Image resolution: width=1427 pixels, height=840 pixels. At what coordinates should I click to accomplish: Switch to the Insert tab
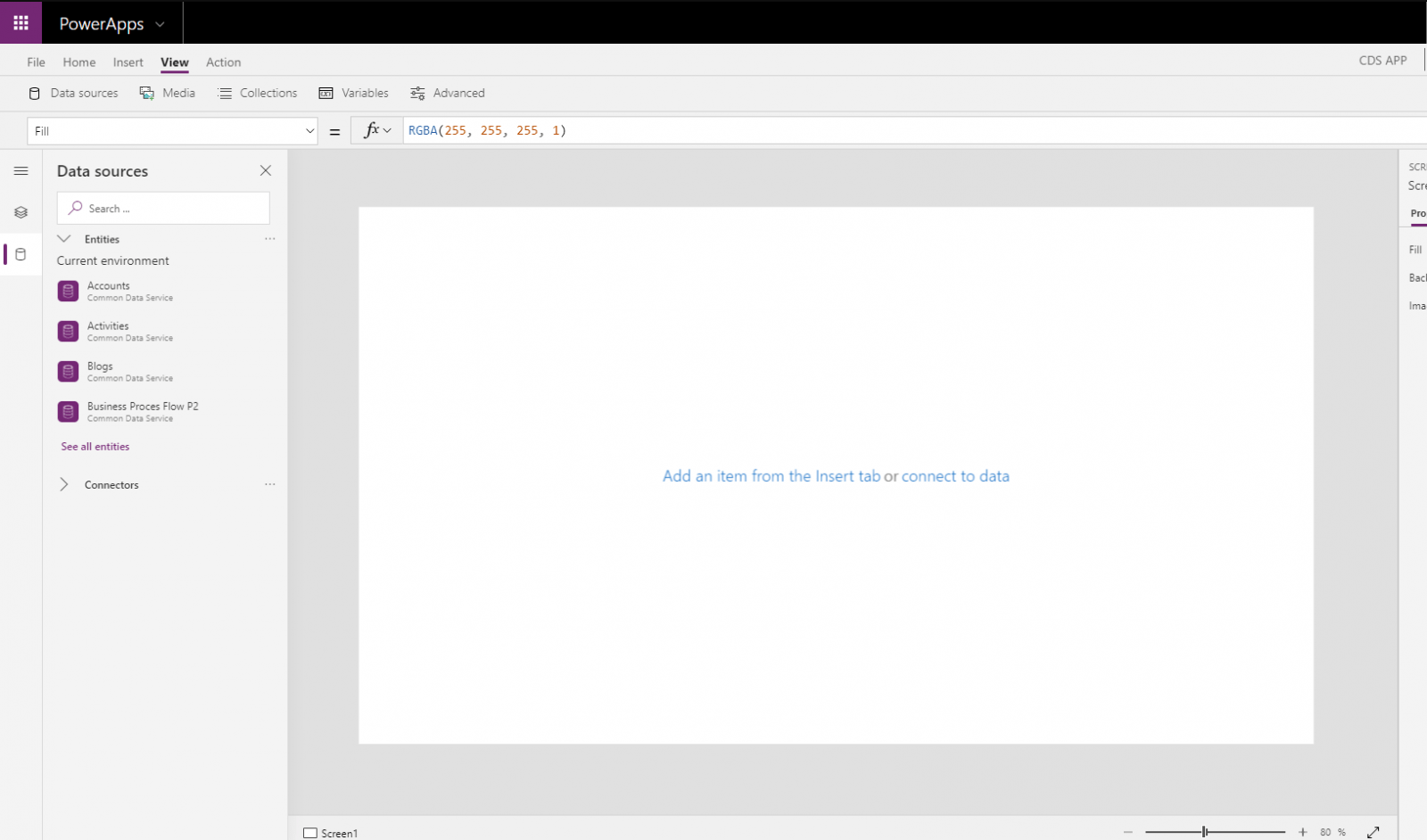(128, 62)
